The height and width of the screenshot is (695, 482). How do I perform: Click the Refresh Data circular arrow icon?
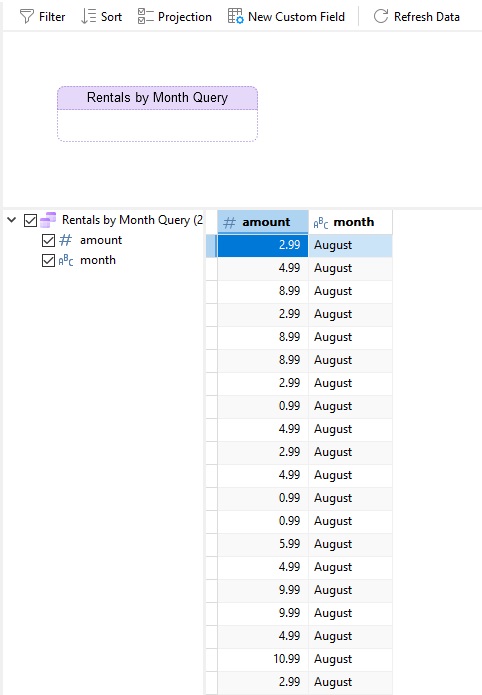(x=381, y=16)
